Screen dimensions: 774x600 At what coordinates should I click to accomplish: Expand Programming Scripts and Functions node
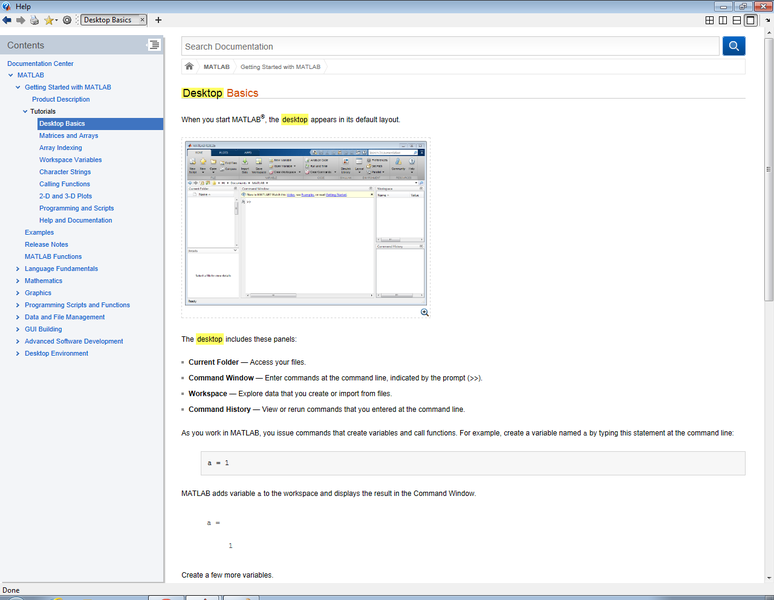tap(18, 305)
